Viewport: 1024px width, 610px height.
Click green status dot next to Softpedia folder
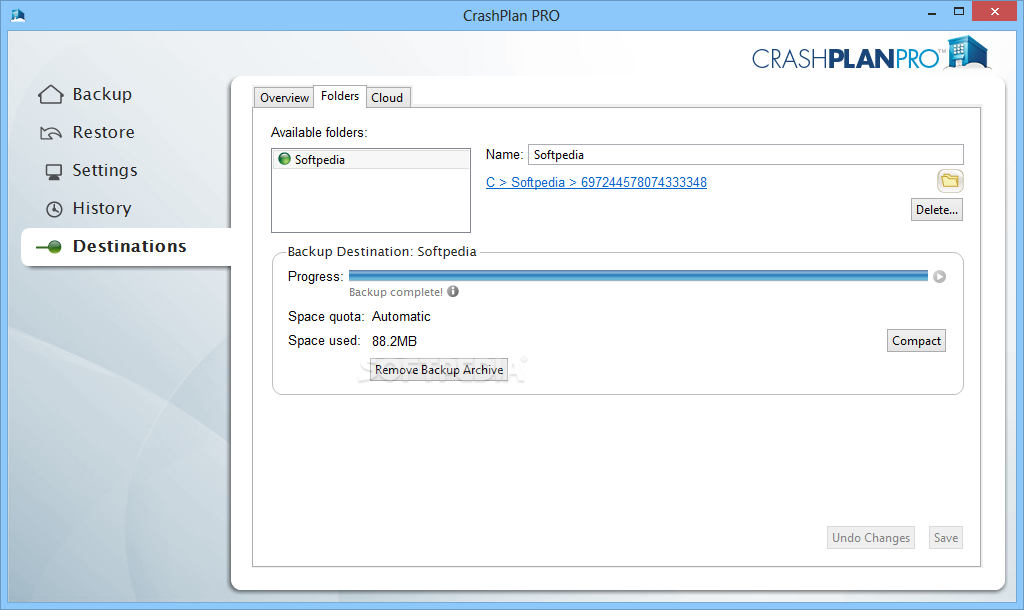point(284,159)
